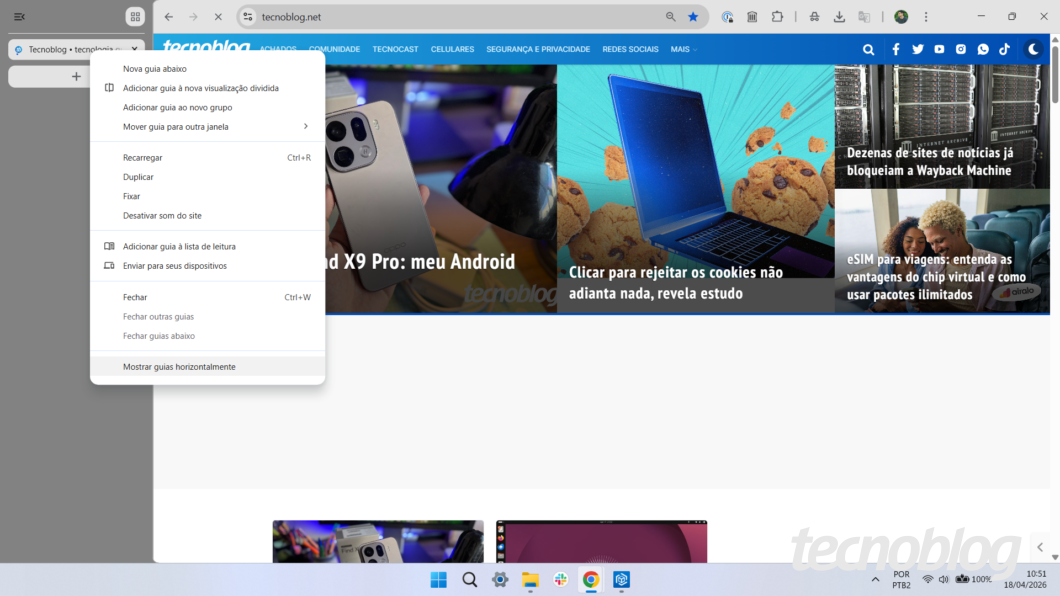The height and width of the screenshot is (596, 1060).
Task: Toggle 'Mostrar guias horizontalmente'
Action: point(179,366)
